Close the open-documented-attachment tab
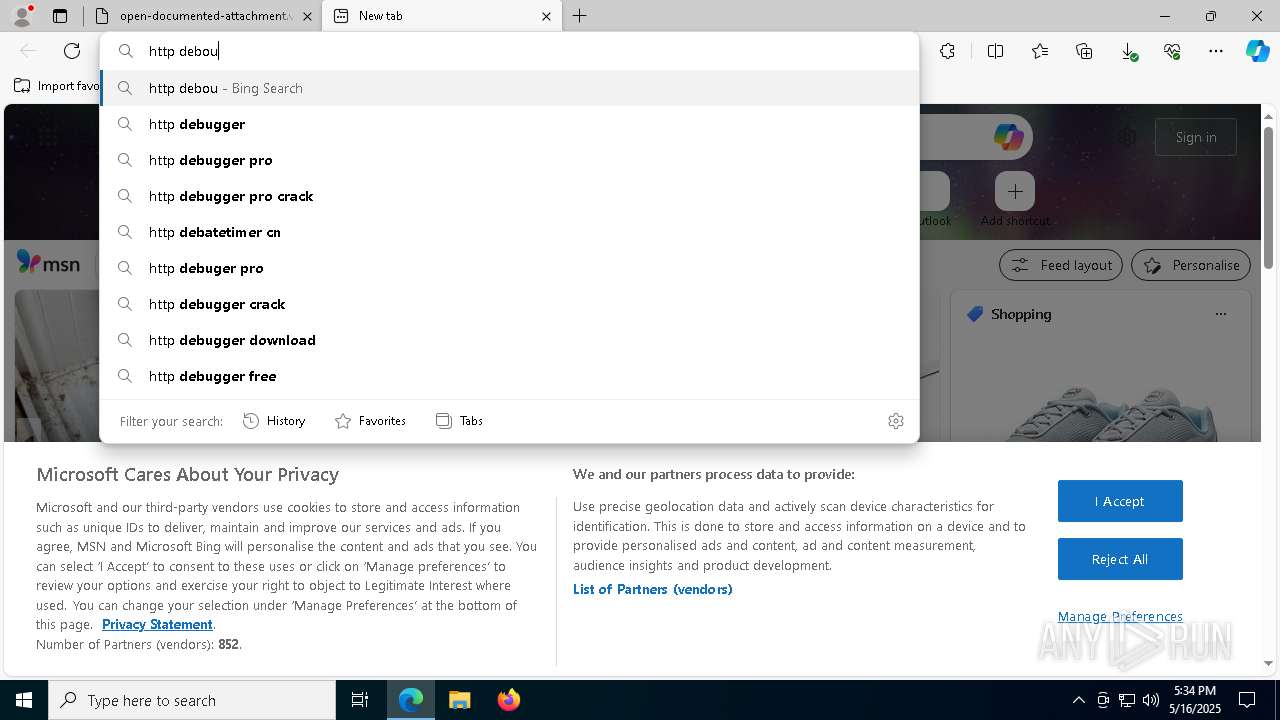This screenshot has height=720, width=1280. tap(307, 16)
